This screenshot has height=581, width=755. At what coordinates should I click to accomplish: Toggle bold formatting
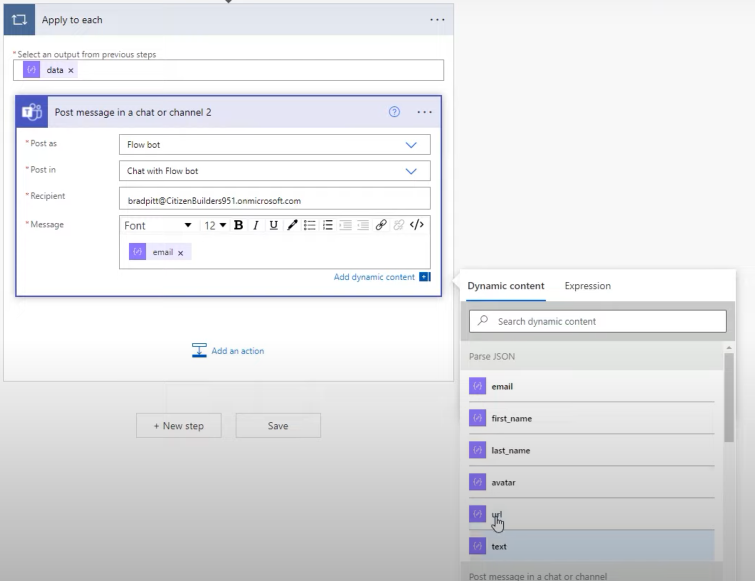click(x=238, y=225)
